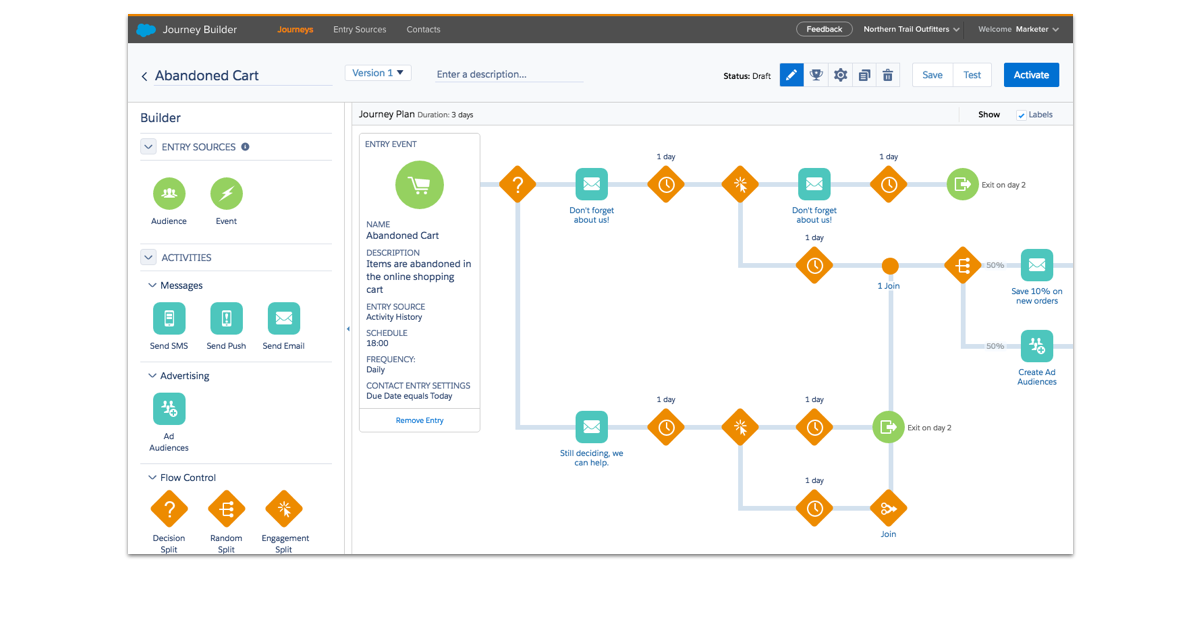Select the Random Split icon in Builder

coord(226,509)
